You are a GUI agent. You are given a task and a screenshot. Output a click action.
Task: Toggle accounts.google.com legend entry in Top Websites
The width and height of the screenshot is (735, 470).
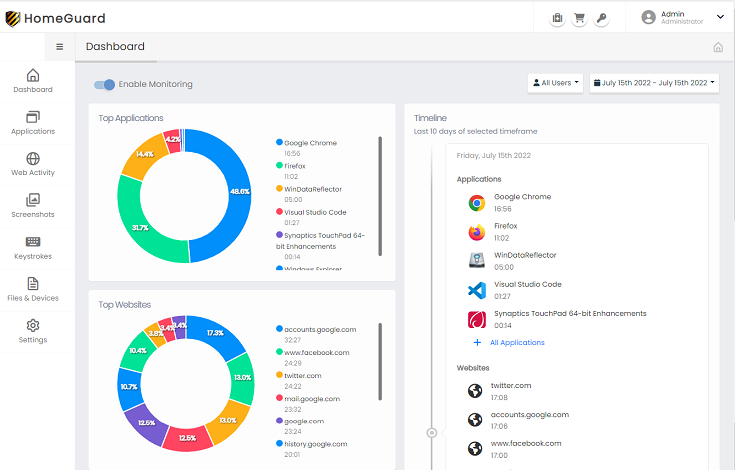[x=316, y=329]
